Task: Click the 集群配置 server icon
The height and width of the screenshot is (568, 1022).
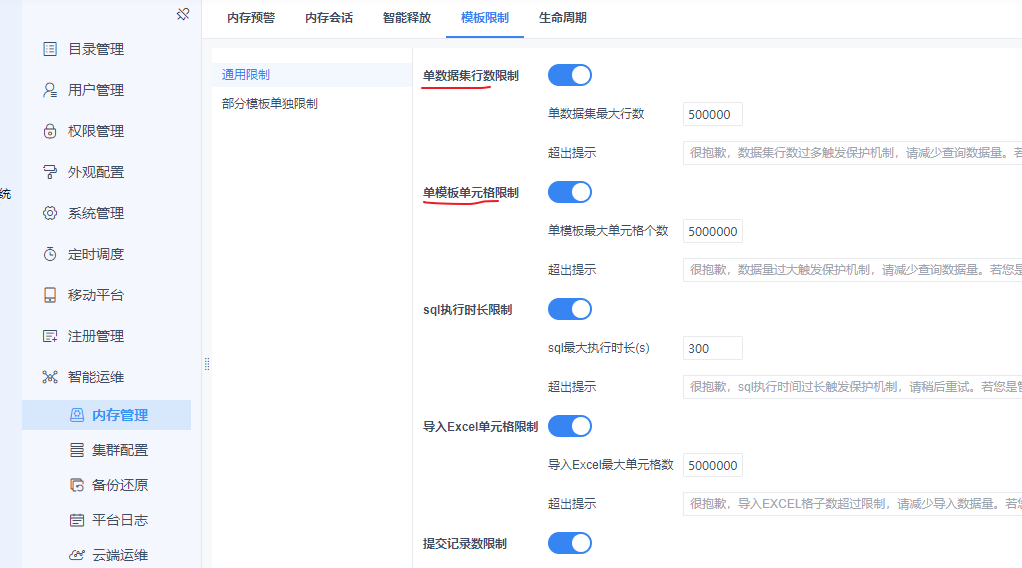Action: pyautogui.click(x=77, y=450)
